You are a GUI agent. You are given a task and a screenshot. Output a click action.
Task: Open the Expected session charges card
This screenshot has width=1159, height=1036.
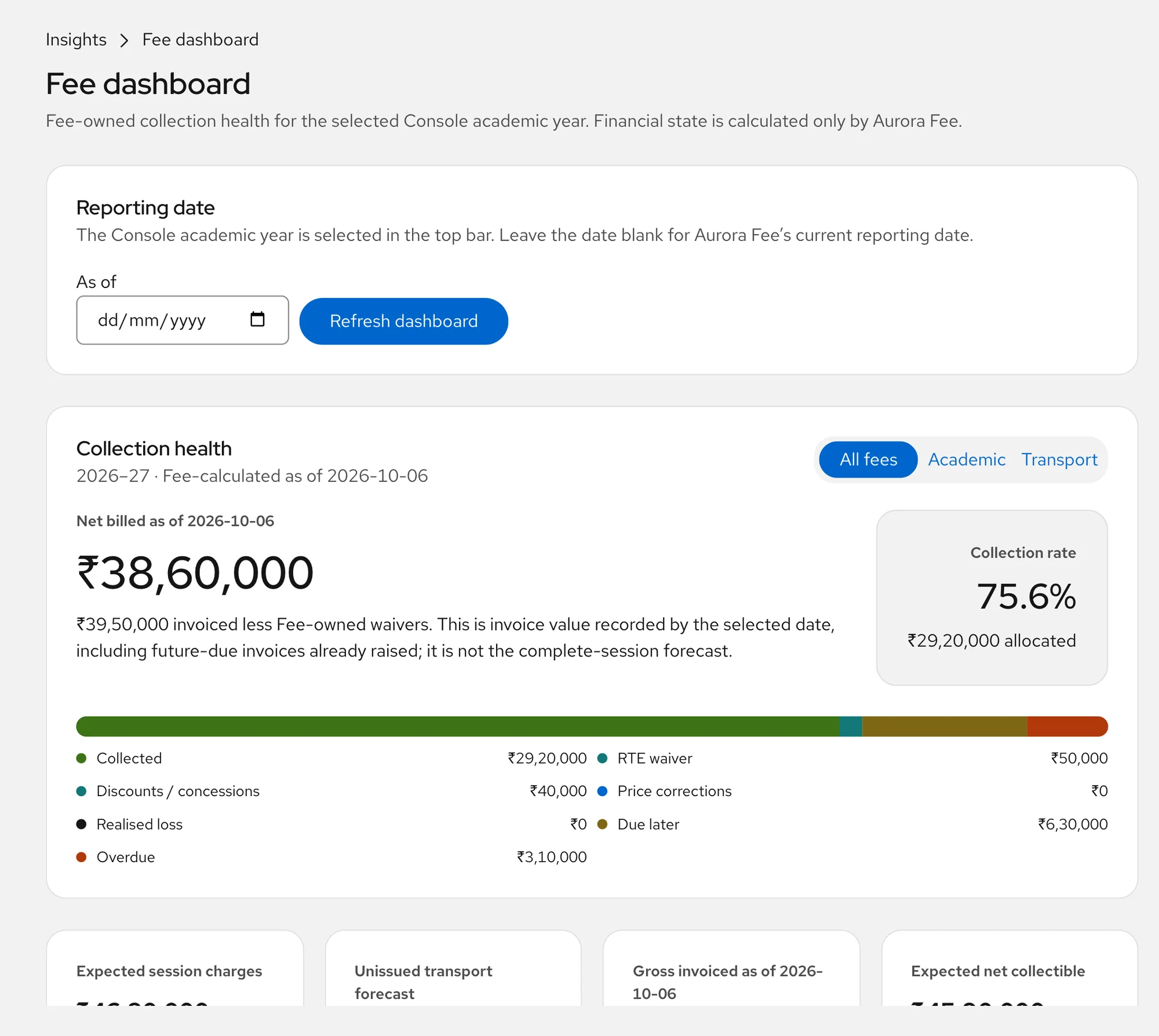pos(175,968)
